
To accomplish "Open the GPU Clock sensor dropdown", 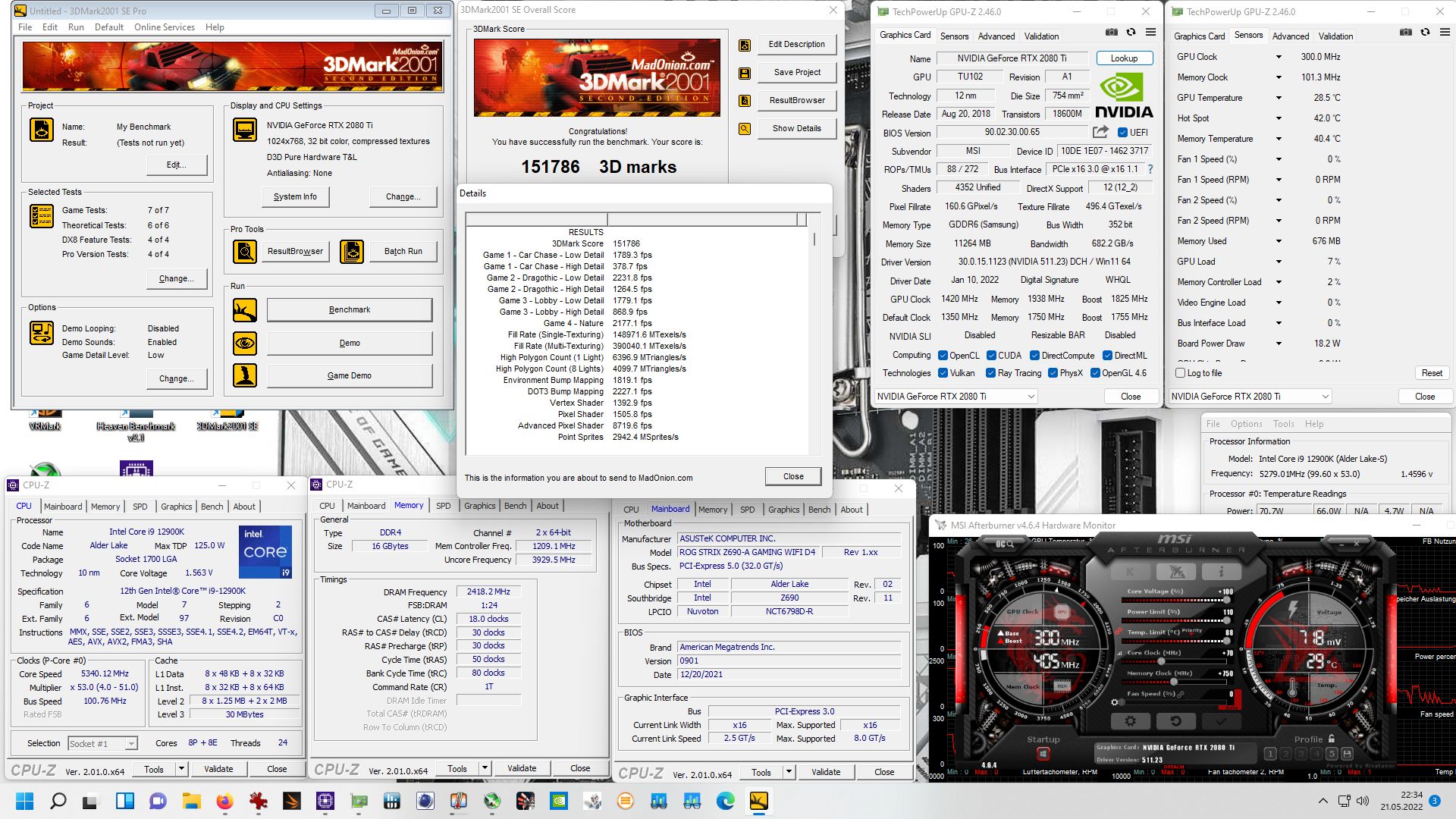I will (x=1279, y=57).
